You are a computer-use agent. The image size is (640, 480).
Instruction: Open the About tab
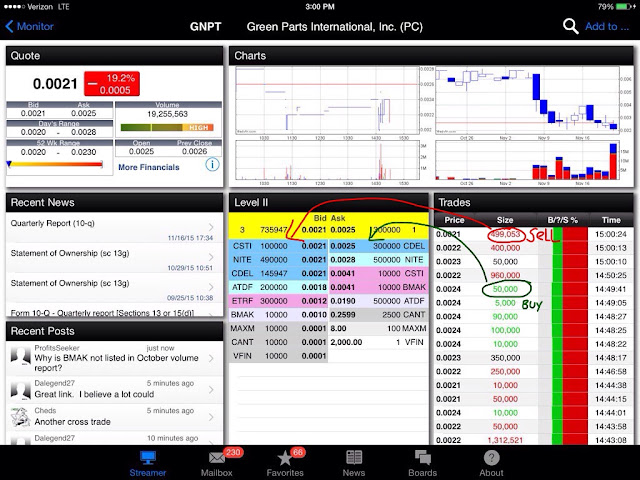(x=491, y=464)
